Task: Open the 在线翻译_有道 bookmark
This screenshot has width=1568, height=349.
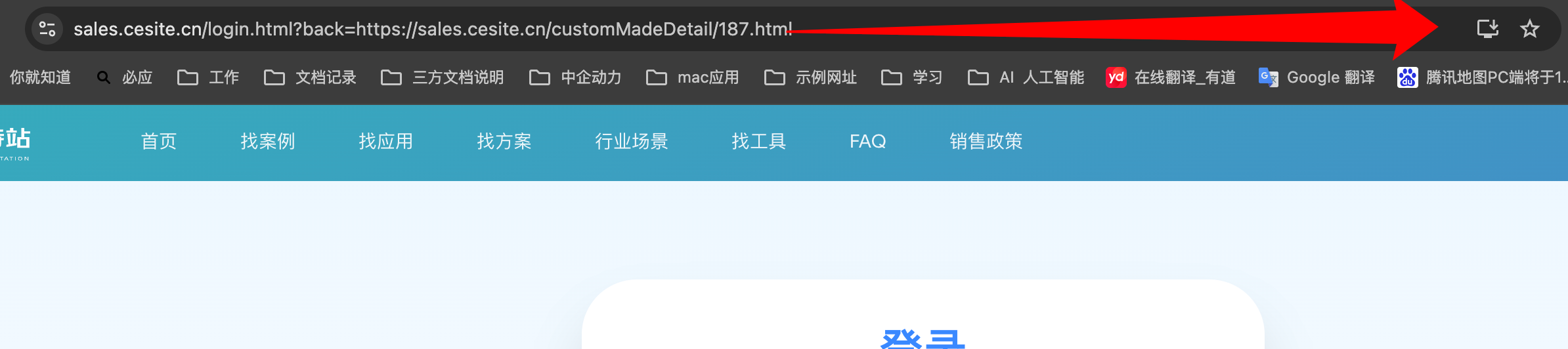Action: click(1171, 77)
